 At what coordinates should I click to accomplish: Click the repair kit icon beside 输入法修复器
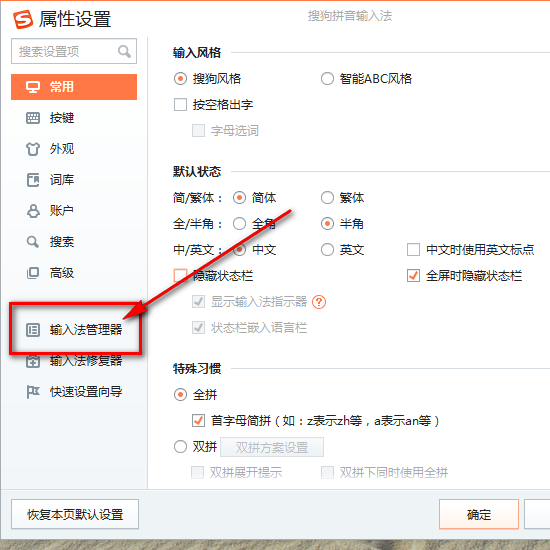click(x=33, y=361)
